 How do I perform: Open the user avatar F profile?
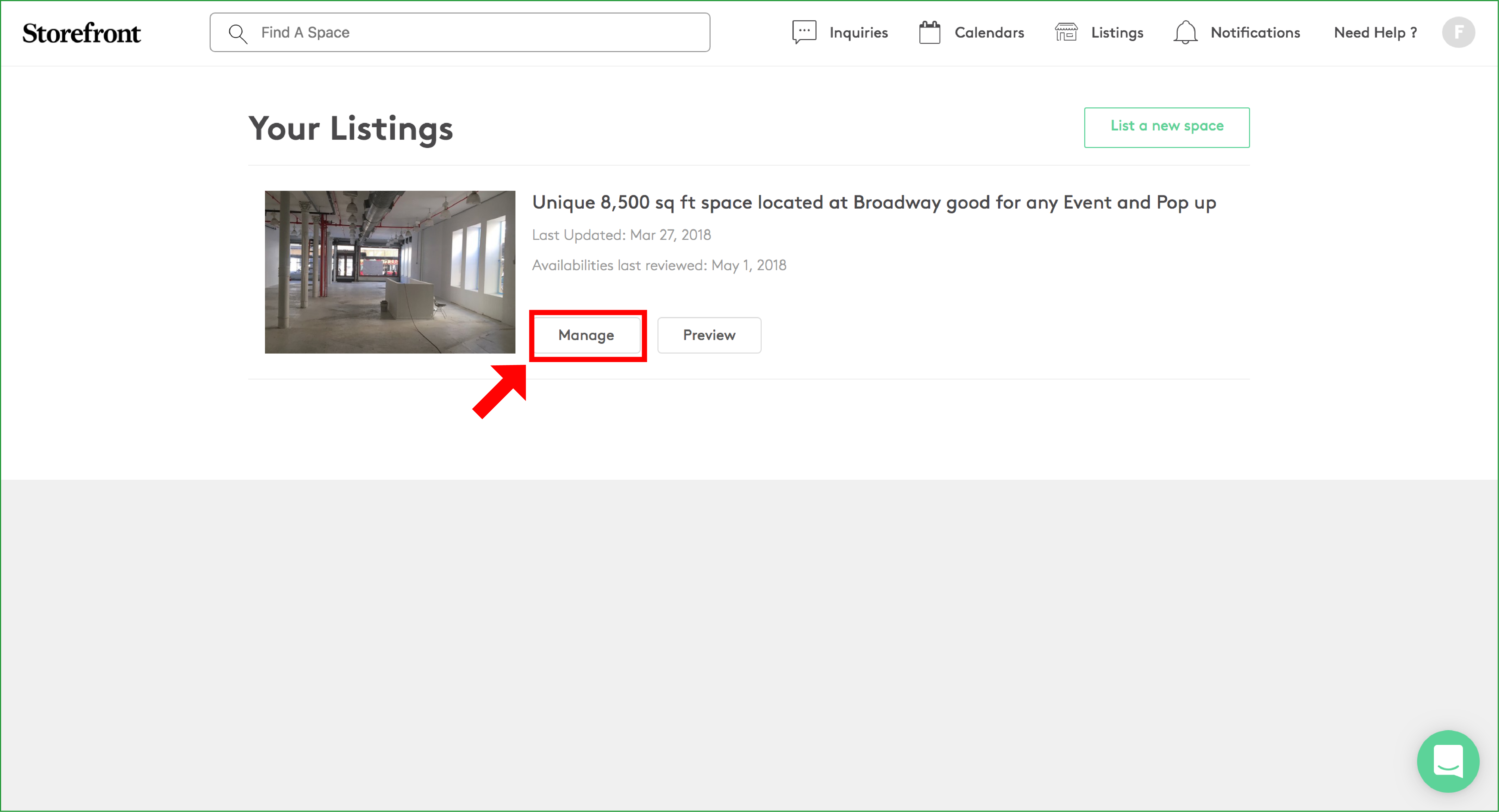tap(1458, 33)
